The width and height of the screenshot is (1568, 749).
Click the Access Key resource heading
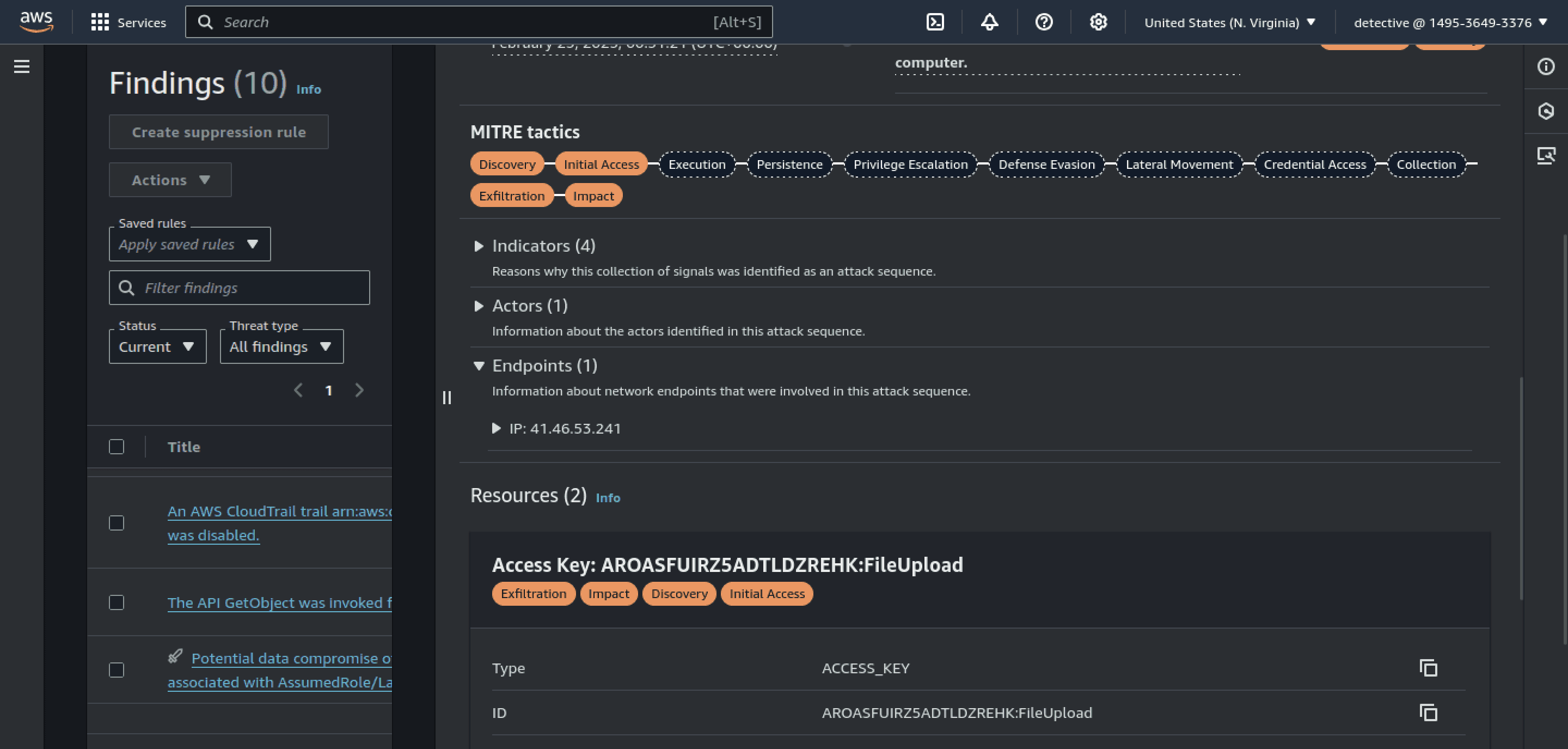(727, 565)
